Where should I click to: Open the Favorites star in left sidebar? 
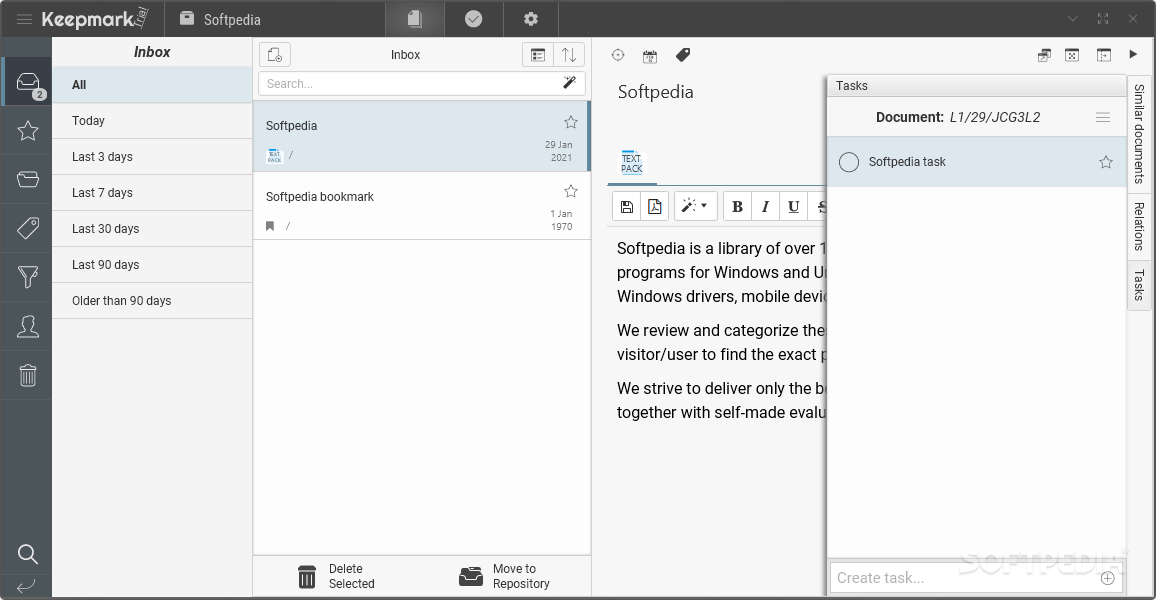[28, 130]
